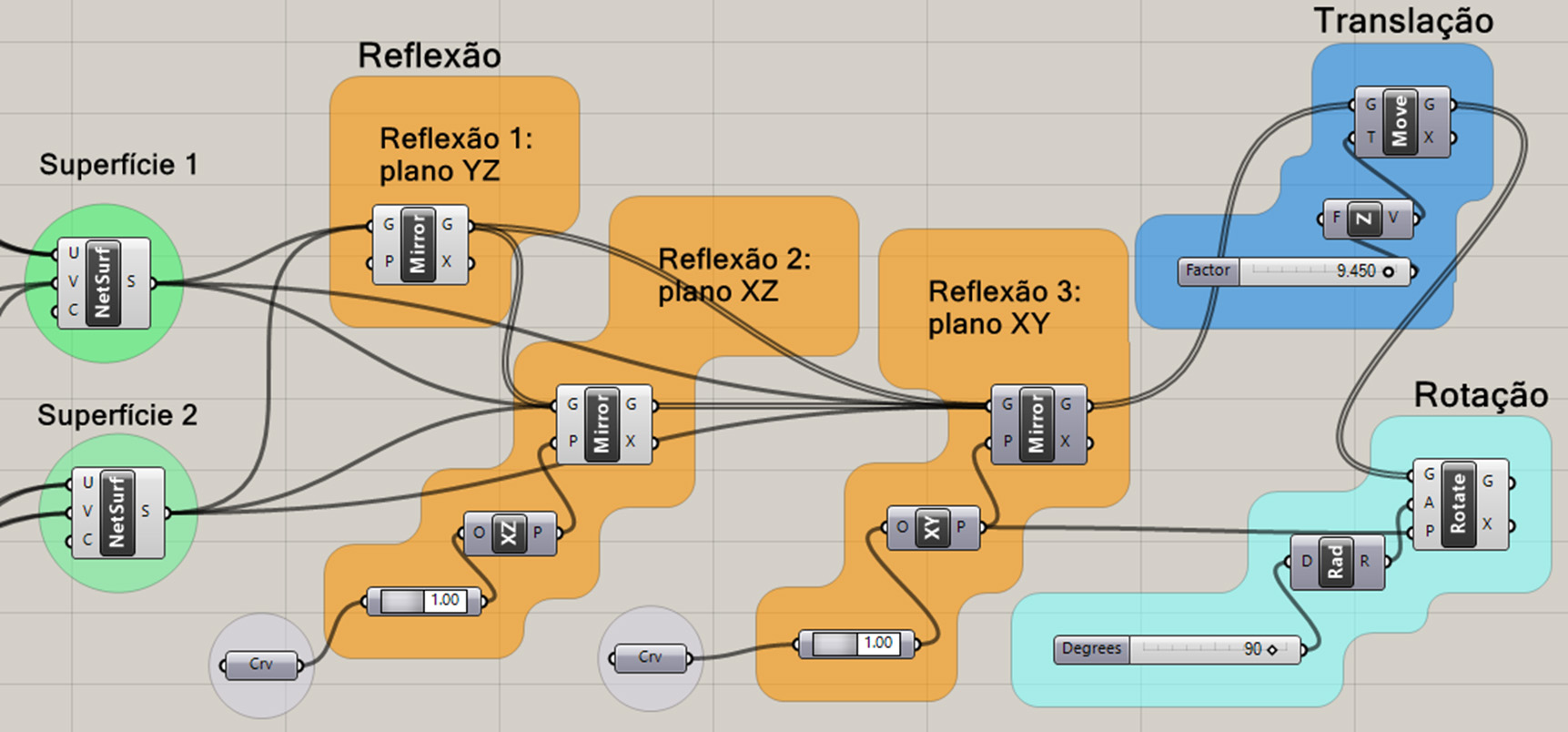Click the Reflexão 3: plano XY group label
This screenshot has height=732, width=1568.
pyautogui.click(x=1004, y=308)
